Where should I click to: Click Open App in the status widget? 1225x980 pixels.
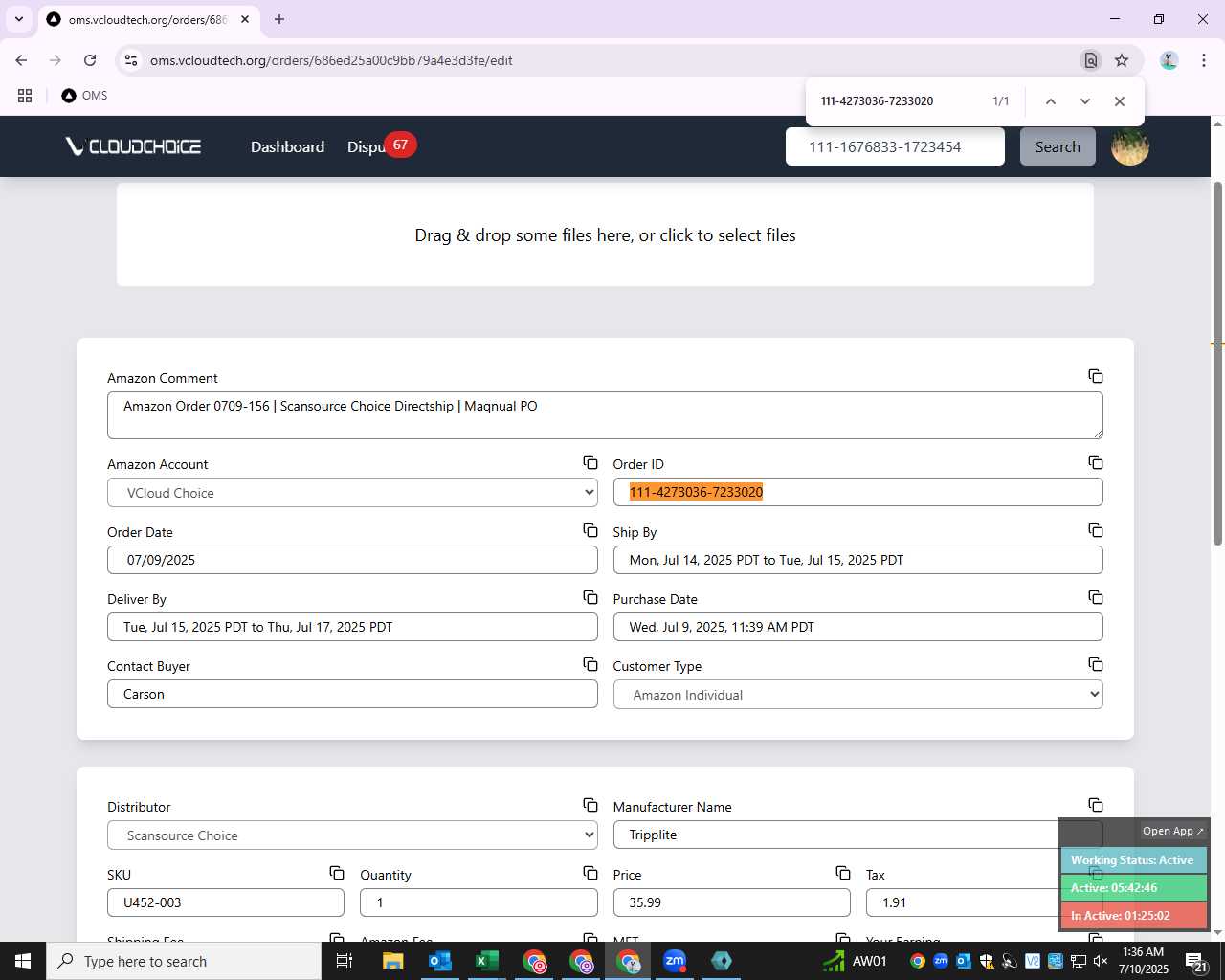[x=1172, y=831]
